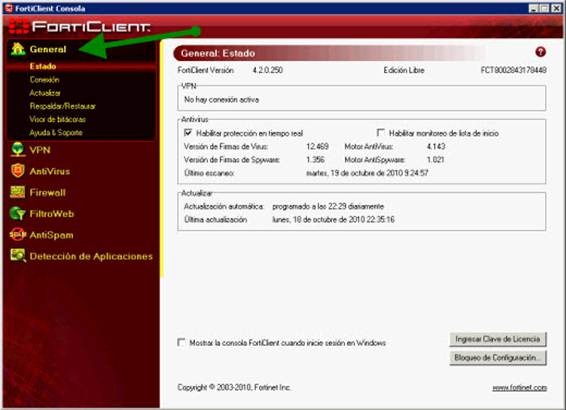This screenshot has height=410, width=566.
Task: Click Motor AntiVirus value 4.143
Action: coord(436,147)
